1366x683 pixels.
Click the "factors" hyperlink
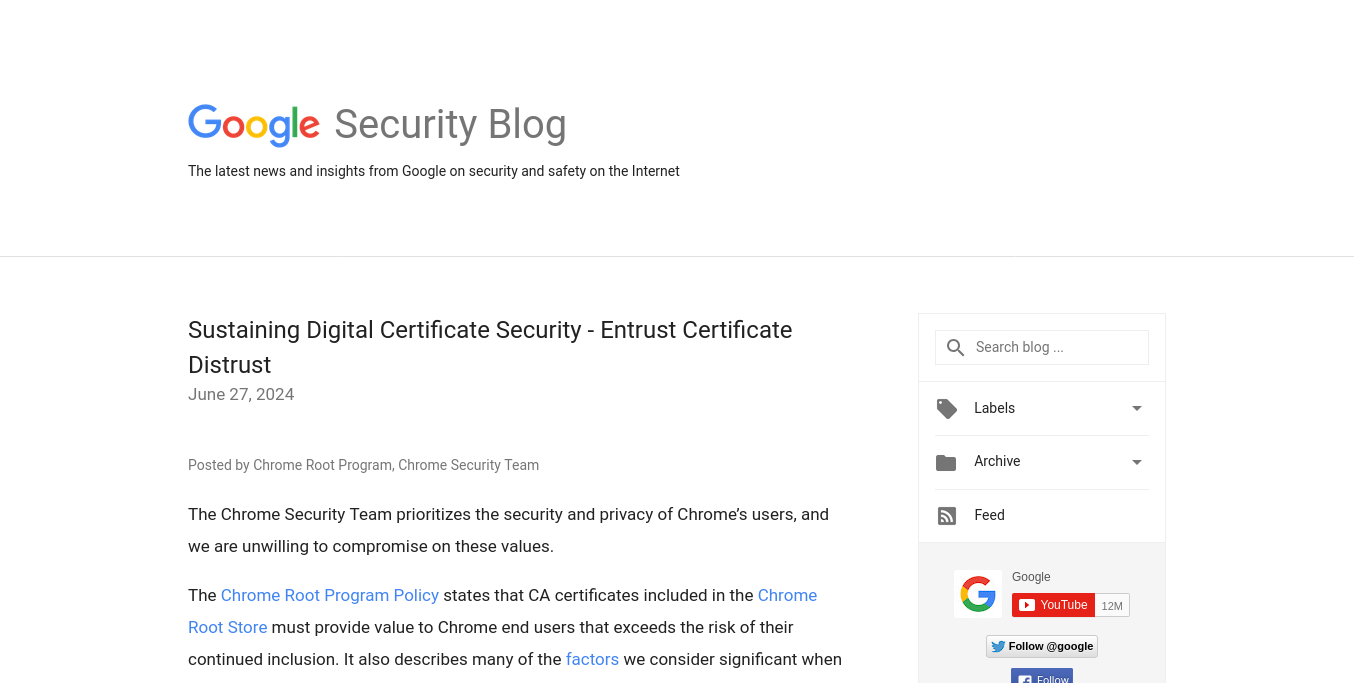[592, 659]
